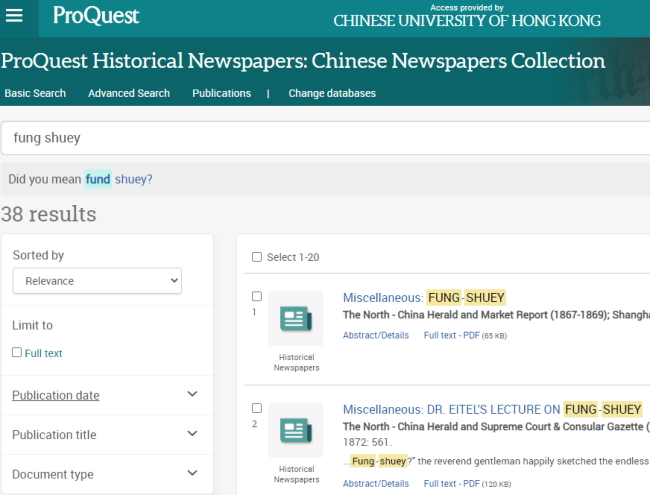Expand the Publication date filter
Image resolution: width=650 pixels, height=495 pixels.
point(105,395)
